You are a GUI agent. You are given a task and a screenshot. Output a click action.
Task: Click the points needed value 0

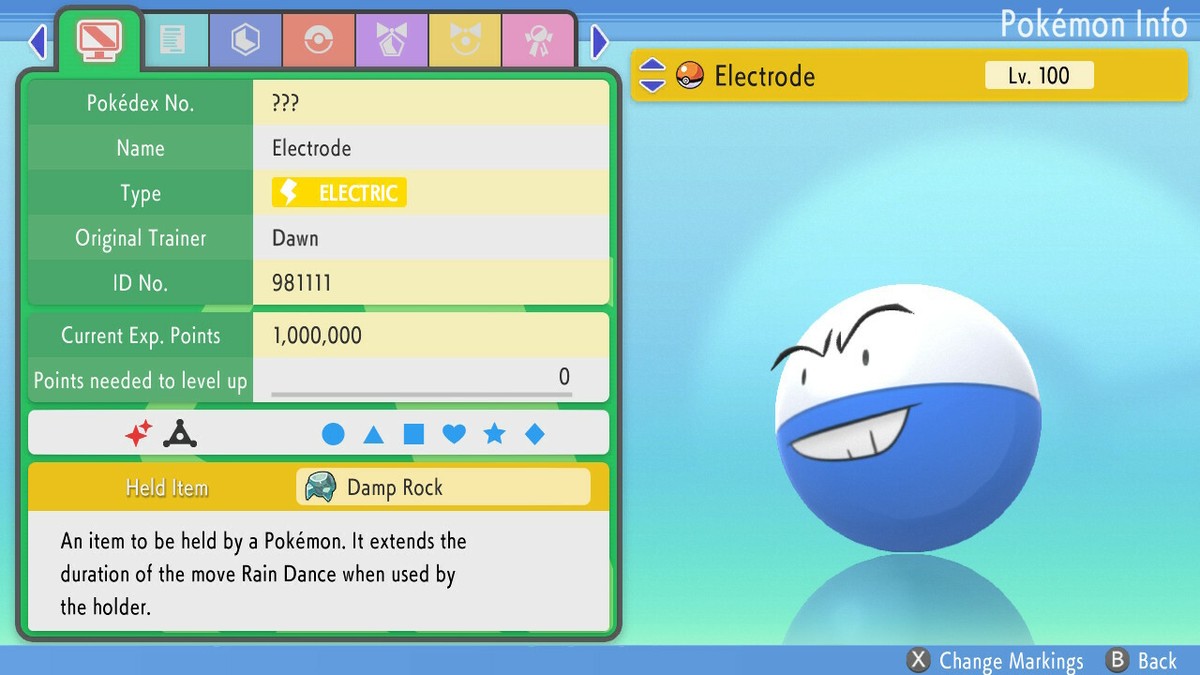coord(564,377)
